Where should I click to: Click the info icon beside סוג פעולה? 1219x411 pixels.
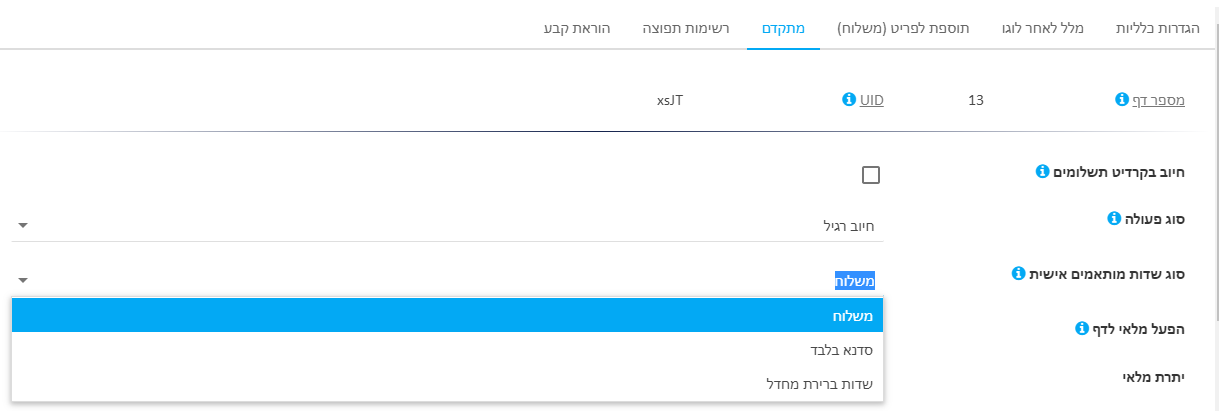1114,218
